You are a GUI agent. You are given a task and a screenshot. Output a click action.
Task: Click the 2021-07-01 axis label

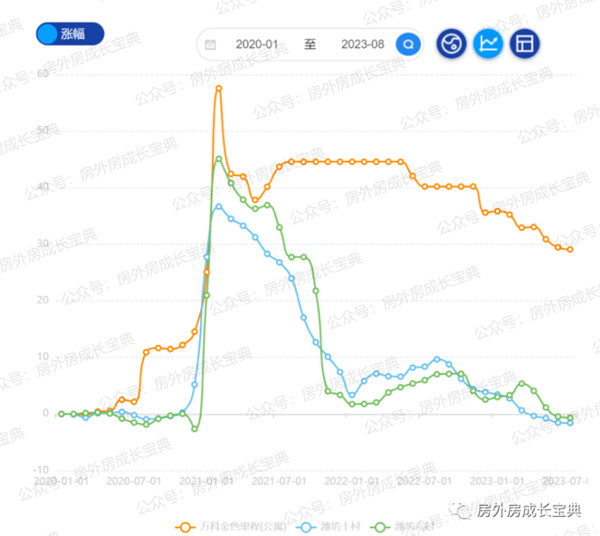279,481
